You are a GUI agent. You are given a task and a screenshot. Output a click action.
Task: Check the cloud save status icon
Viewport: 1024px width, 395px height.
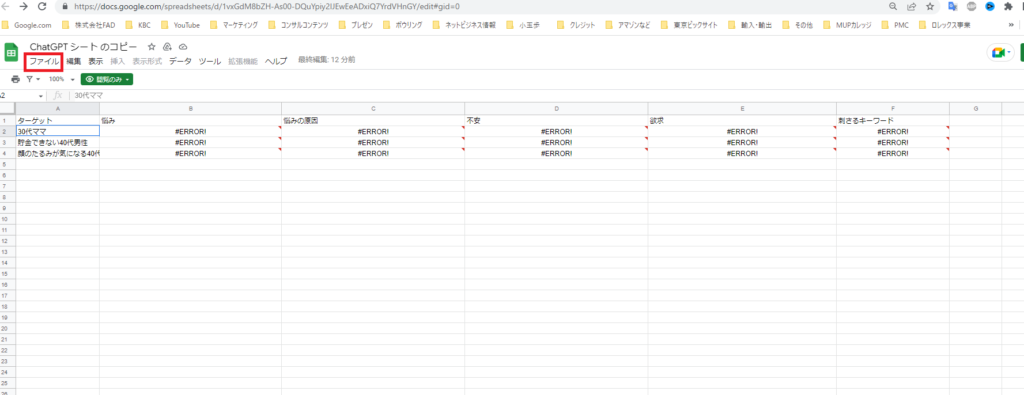click(183, 47)
